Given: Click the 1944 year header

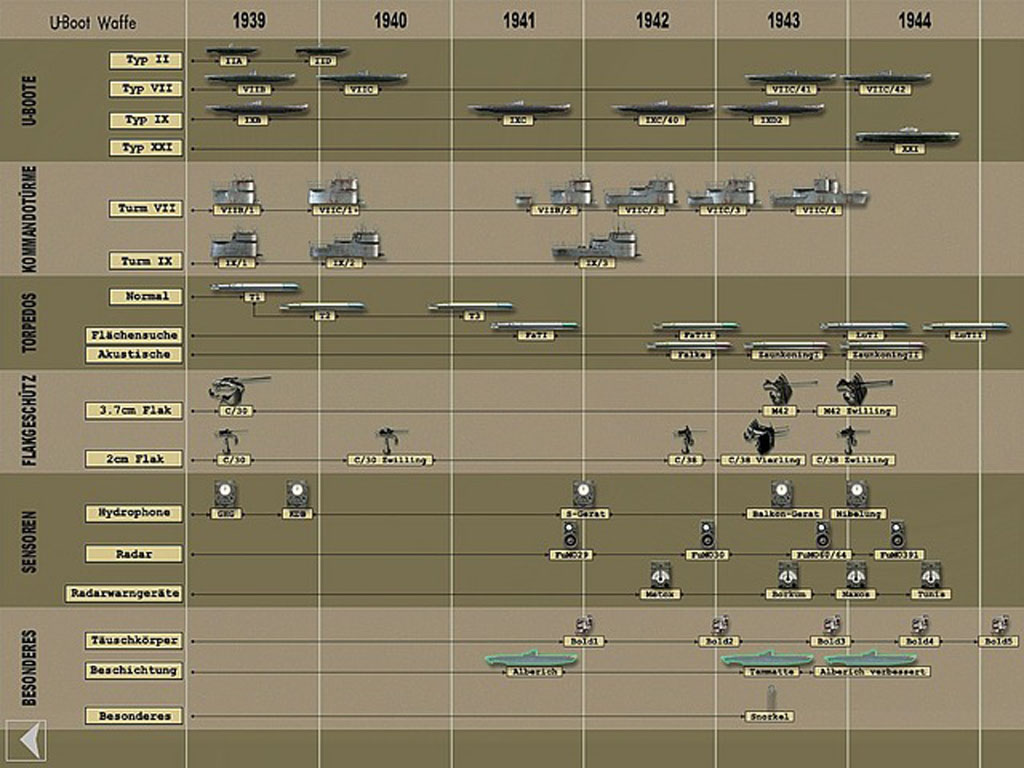Looking at the screenshot, I should (914, 20).
